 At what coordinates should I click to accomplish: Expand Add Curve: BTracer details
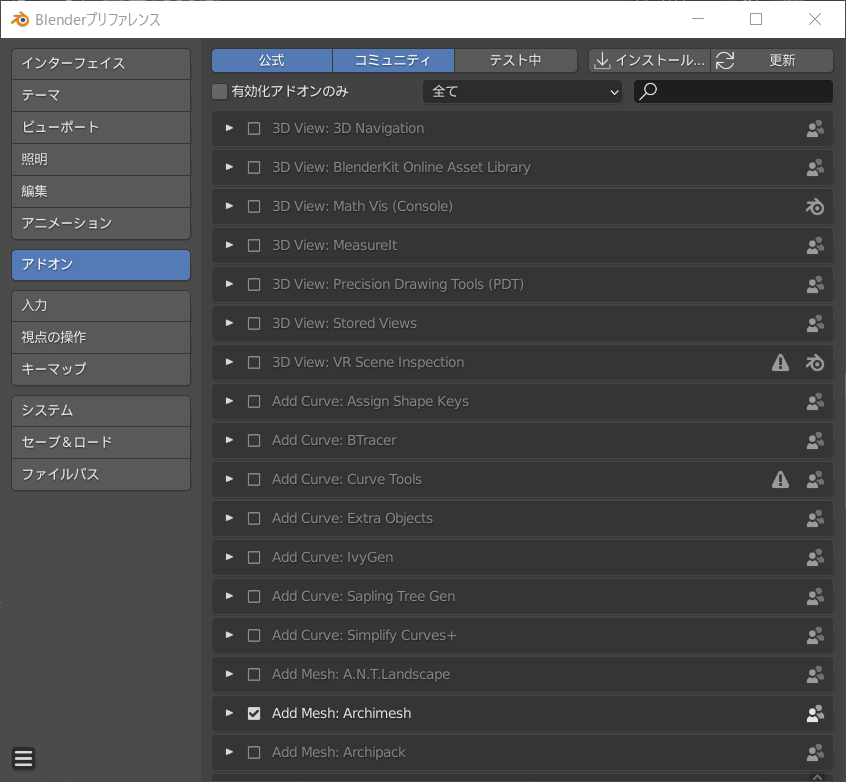tap(229, 440)
